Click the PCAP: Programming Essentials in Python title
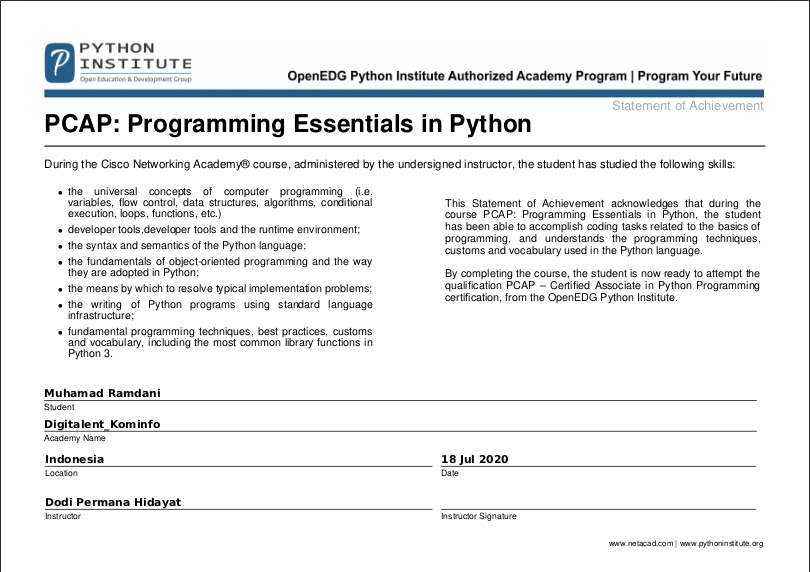Screen dimensions: 810x572 pos(288,125)
